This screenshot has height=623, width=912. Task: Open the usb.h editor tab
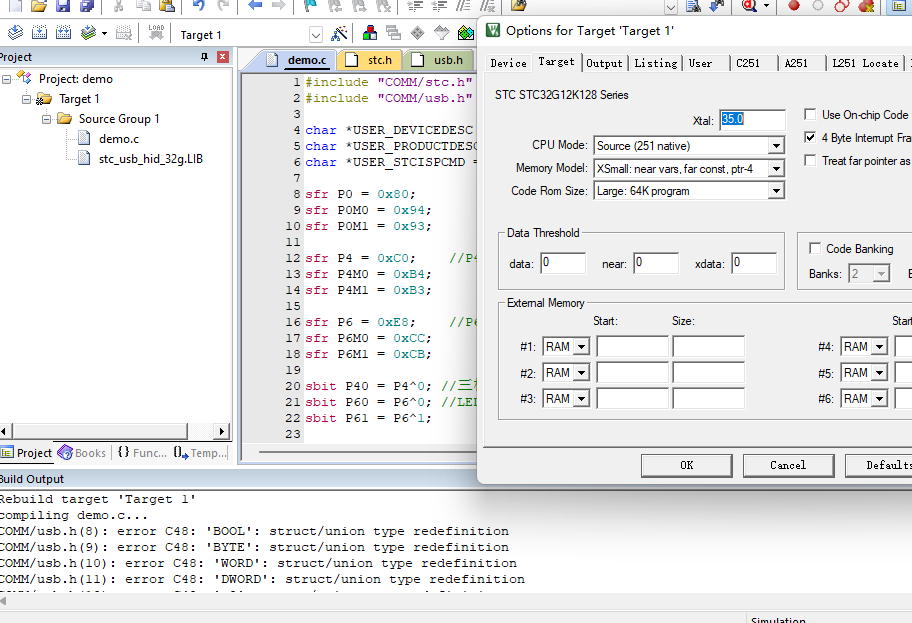(439, 60)
